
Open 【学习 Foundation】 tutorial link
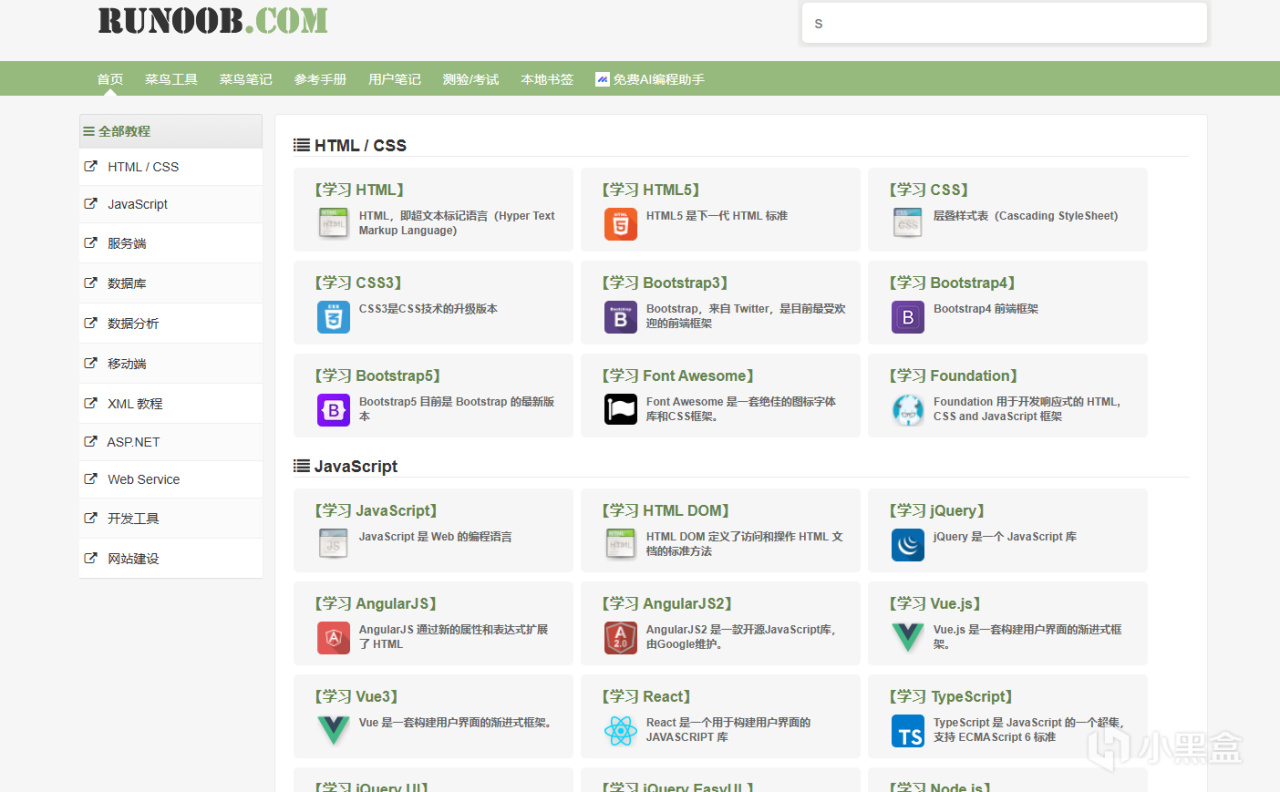pyautogui.click(x=954, y=376)
